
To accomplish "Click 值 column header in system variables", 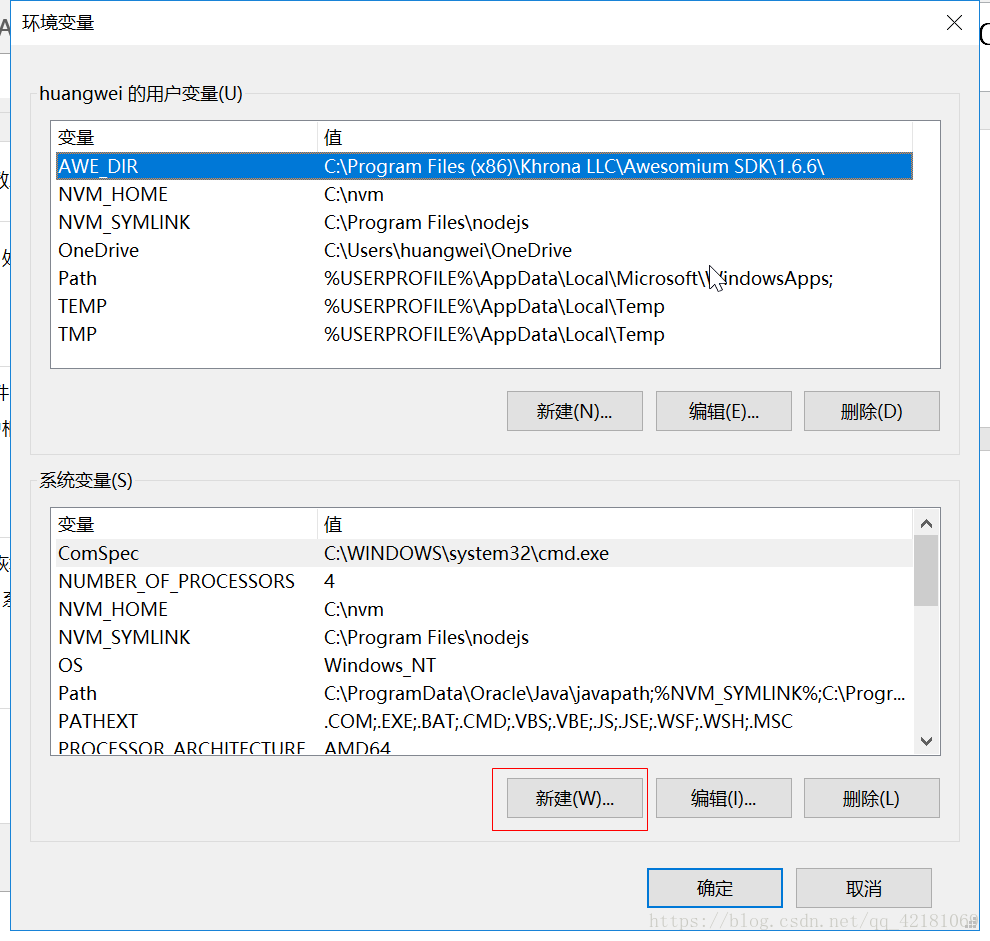I will pyautogui.click(x=615, y=524).
